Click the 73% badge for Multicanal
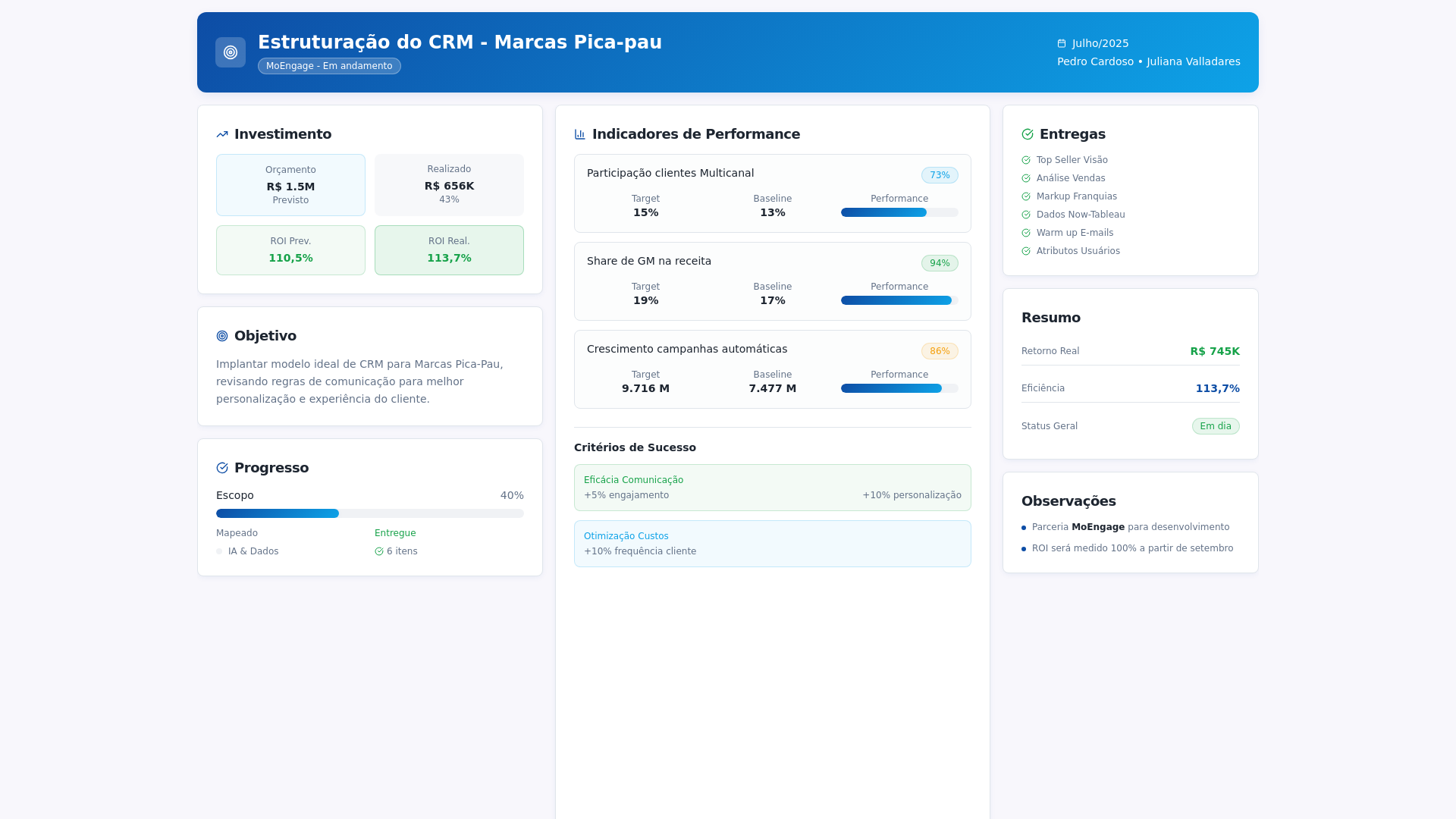This screenshot has width=1456, height=819. coord(940,175)
